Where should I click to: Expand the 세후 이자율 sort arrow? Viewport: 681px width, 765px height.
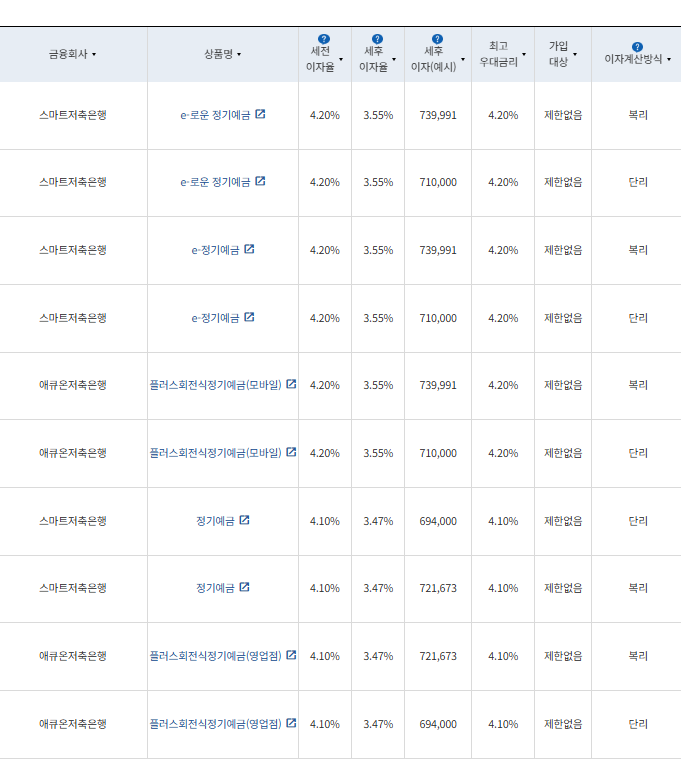pos(394,60)
